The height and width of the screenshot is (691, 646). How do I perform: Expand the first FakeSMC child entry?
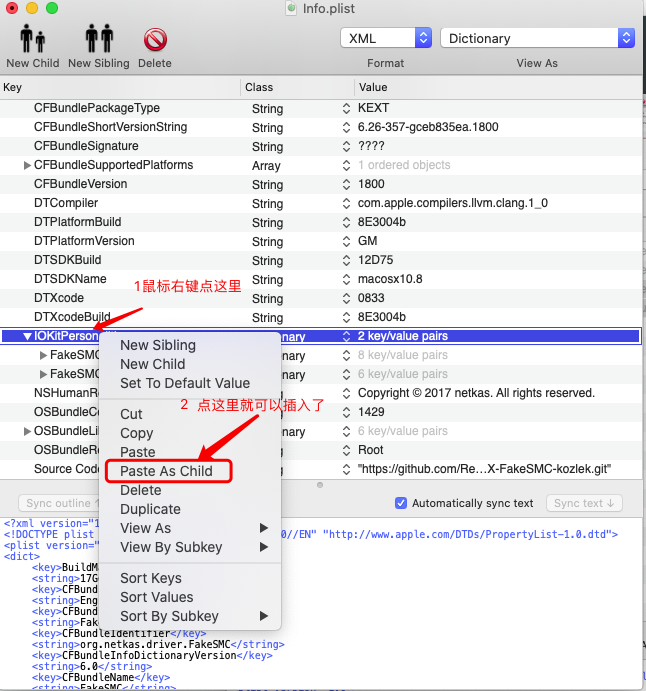point(43,355)
